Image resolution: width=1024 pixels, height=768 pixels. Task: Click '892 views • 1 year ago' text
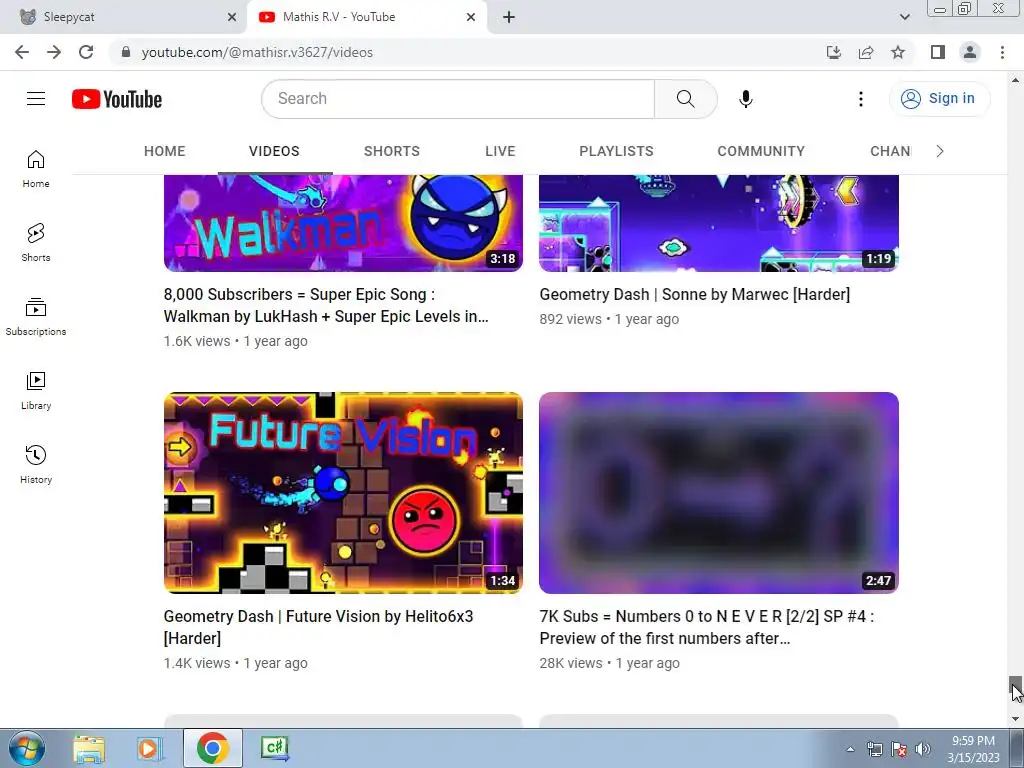tap(609, 319)
